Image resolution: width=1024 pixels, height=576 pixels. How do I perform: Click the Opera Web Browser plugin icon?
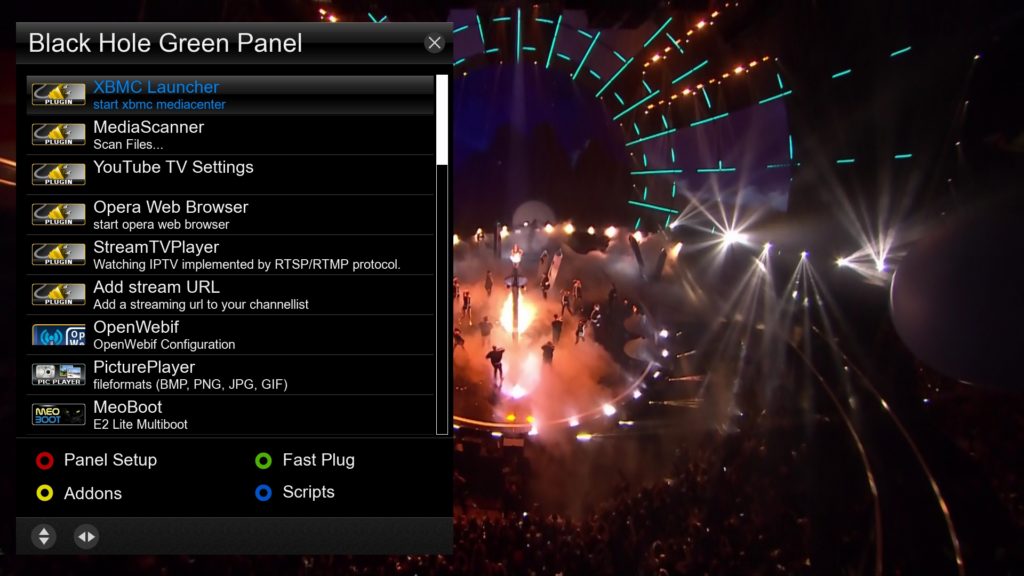pos(59,214)
